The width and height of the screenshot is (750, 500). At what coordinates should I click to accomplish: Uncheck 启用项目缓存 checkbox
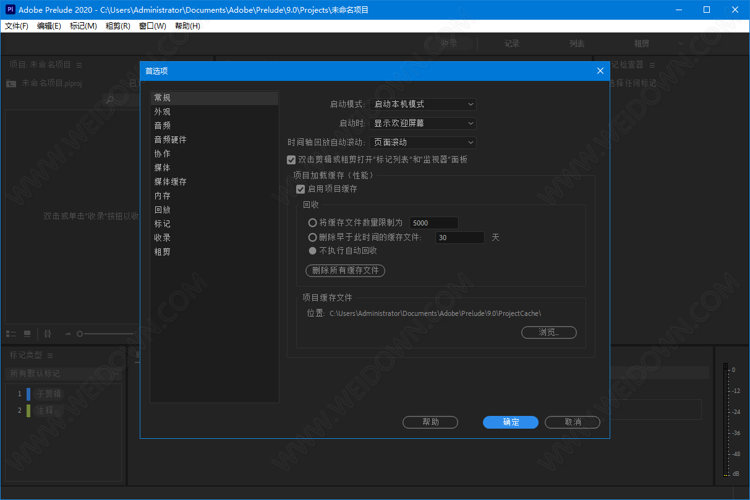(x=300, y=189)
